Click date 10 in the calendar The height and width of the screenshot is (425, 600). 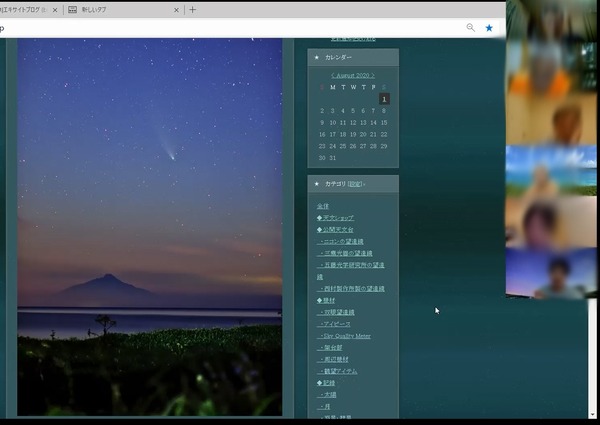[333, 122]
